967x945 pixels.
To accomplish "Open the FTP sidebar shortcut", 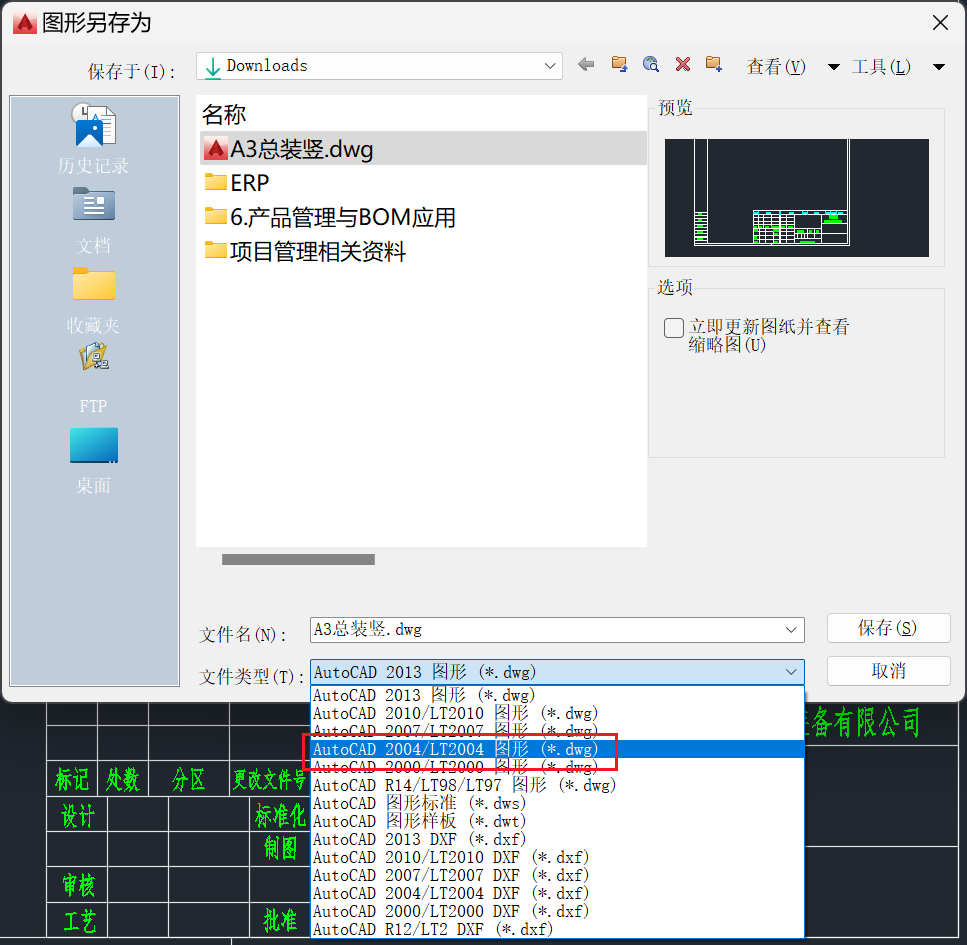I will (94, 379).
